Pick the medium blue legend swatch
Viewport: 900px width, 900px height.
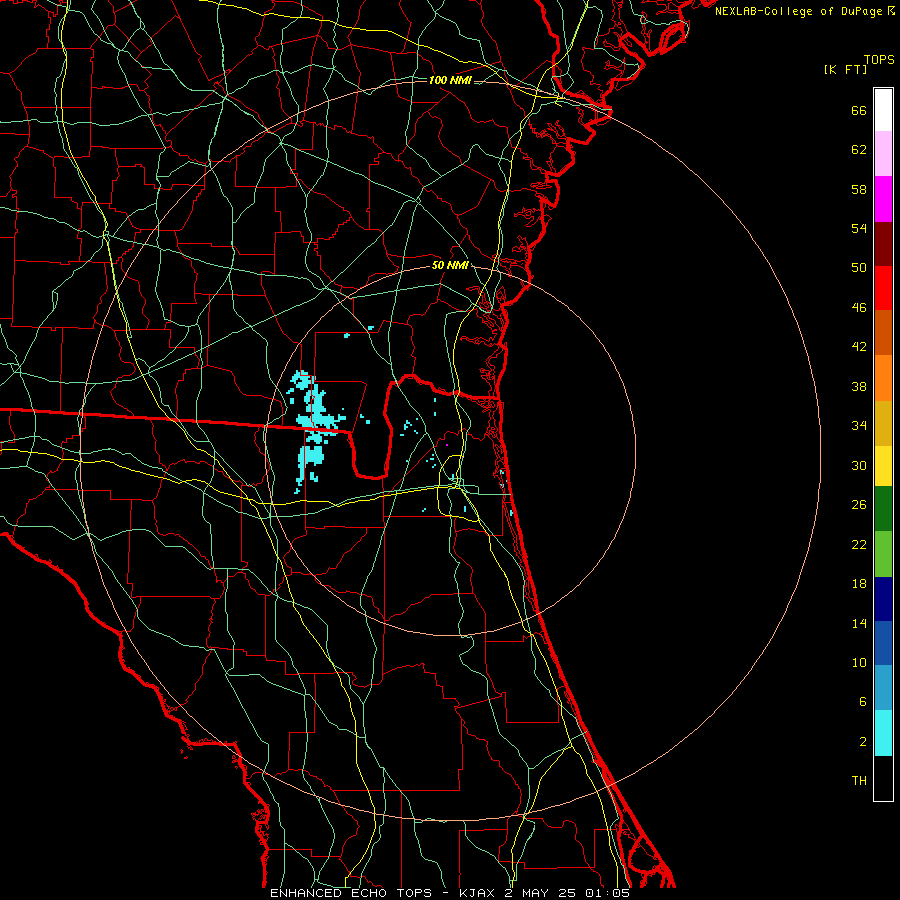(883, 643)
